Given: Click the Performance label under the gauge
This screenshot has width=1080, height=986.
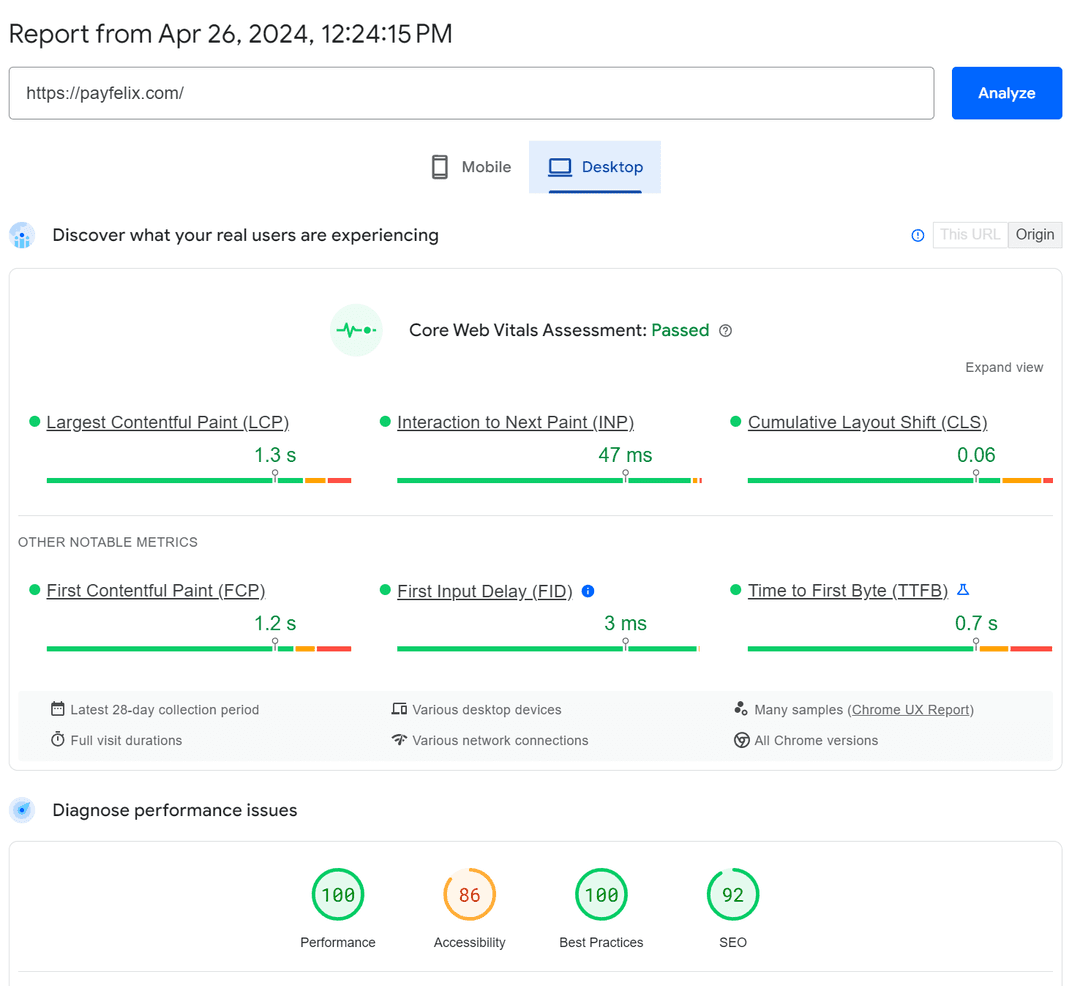Looking at the screenshot, I should (x=338, y=942).
